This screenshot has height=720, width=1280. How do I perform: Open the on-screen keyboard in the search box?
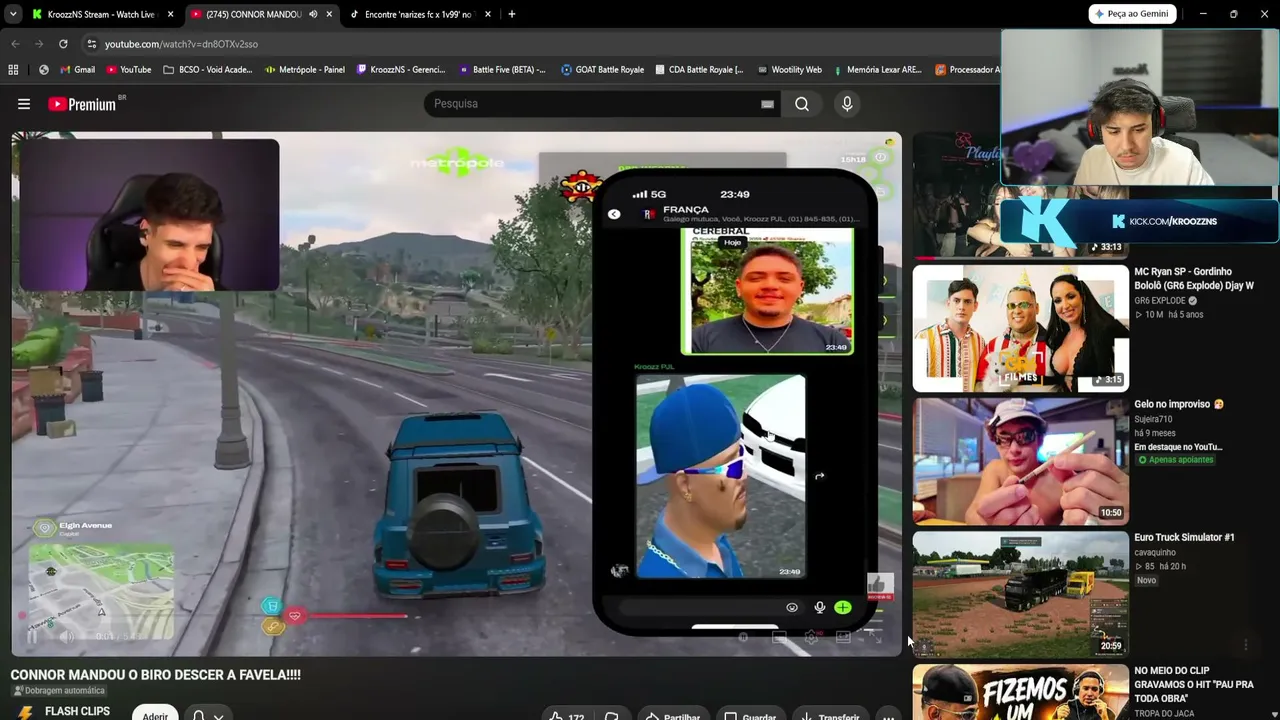coord(767,104)
